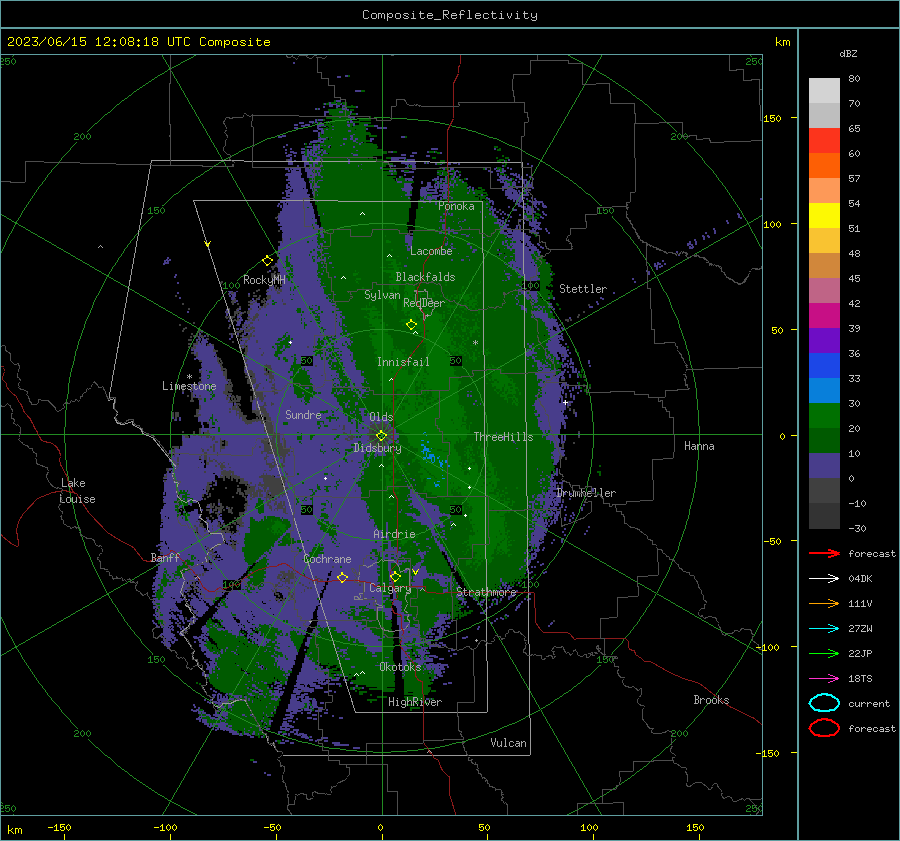This screenshot has width=900, height=841.
Task: Select the light blue 30-33 dBZ swatch
Action: point(824,390)
